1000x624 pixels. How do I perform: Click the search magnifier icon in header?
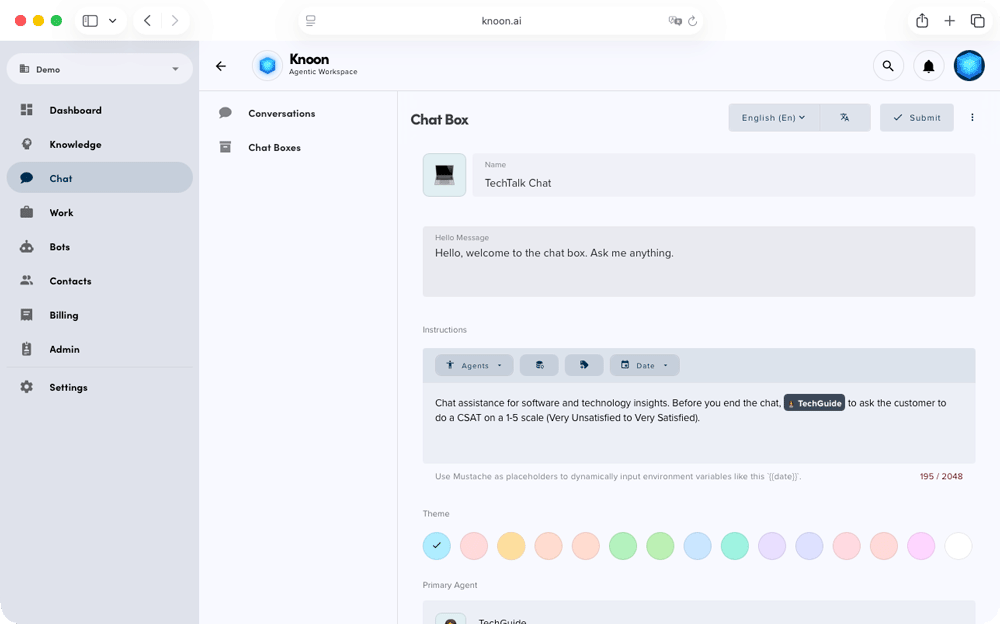point(887,66)
